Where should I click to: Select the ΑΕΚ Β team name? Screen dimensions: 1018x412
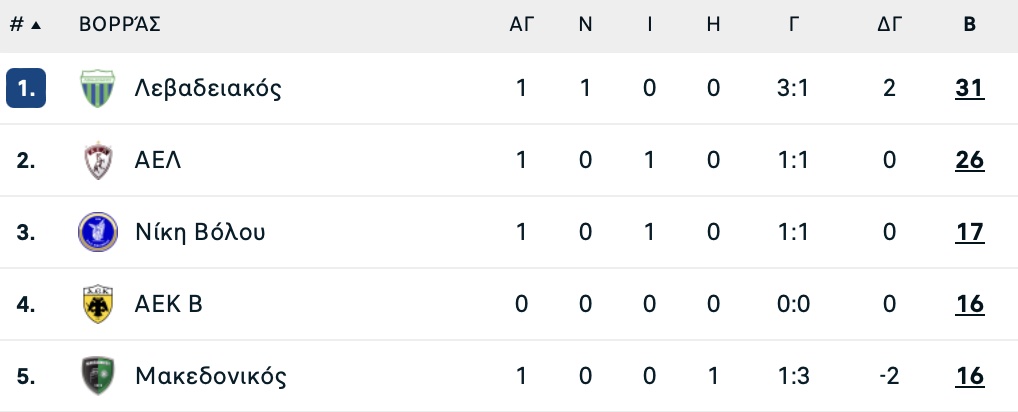click(169, 304)
